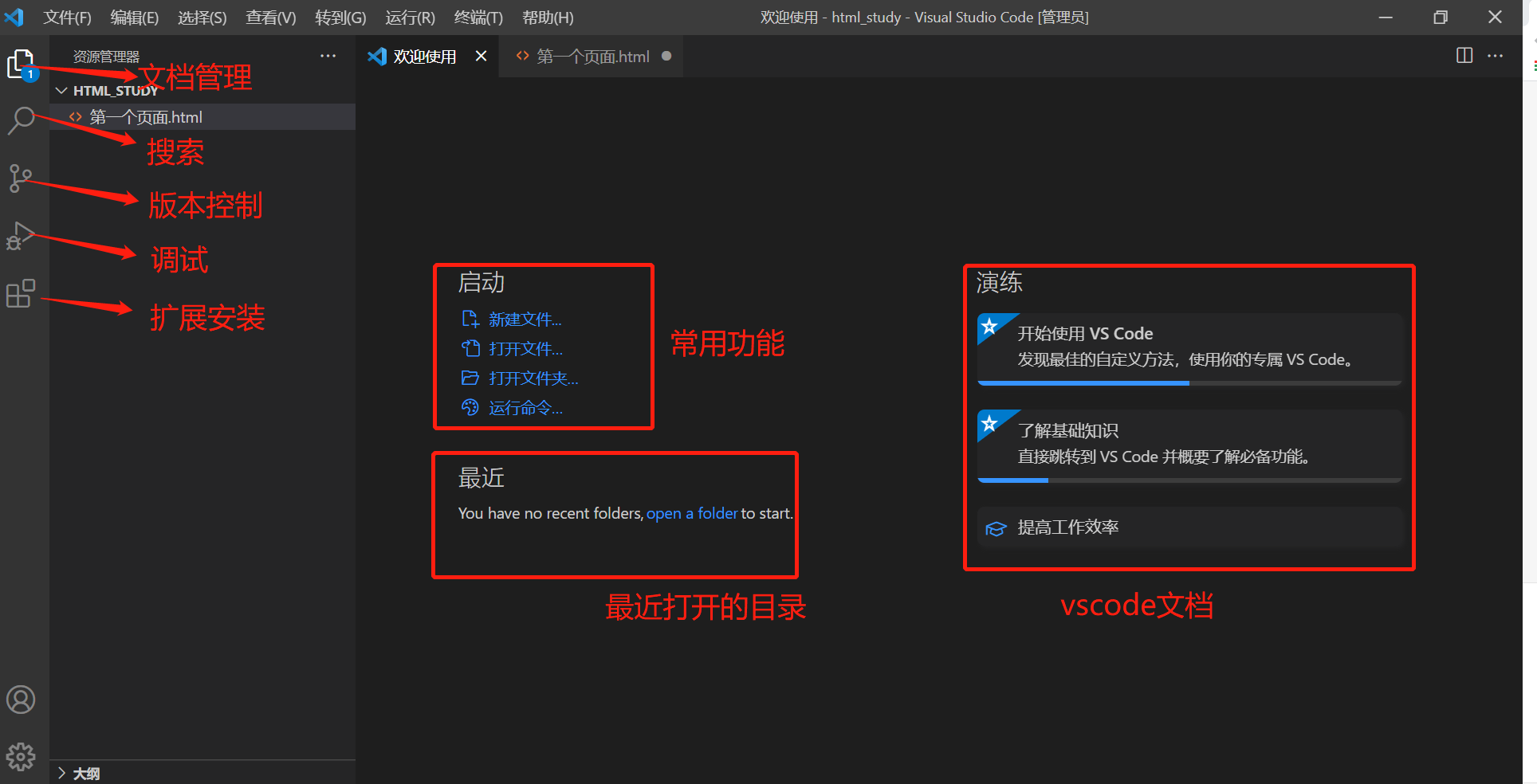
Task: Collapse the HTML_STUDY folder chevron
Action: [61, 91]
